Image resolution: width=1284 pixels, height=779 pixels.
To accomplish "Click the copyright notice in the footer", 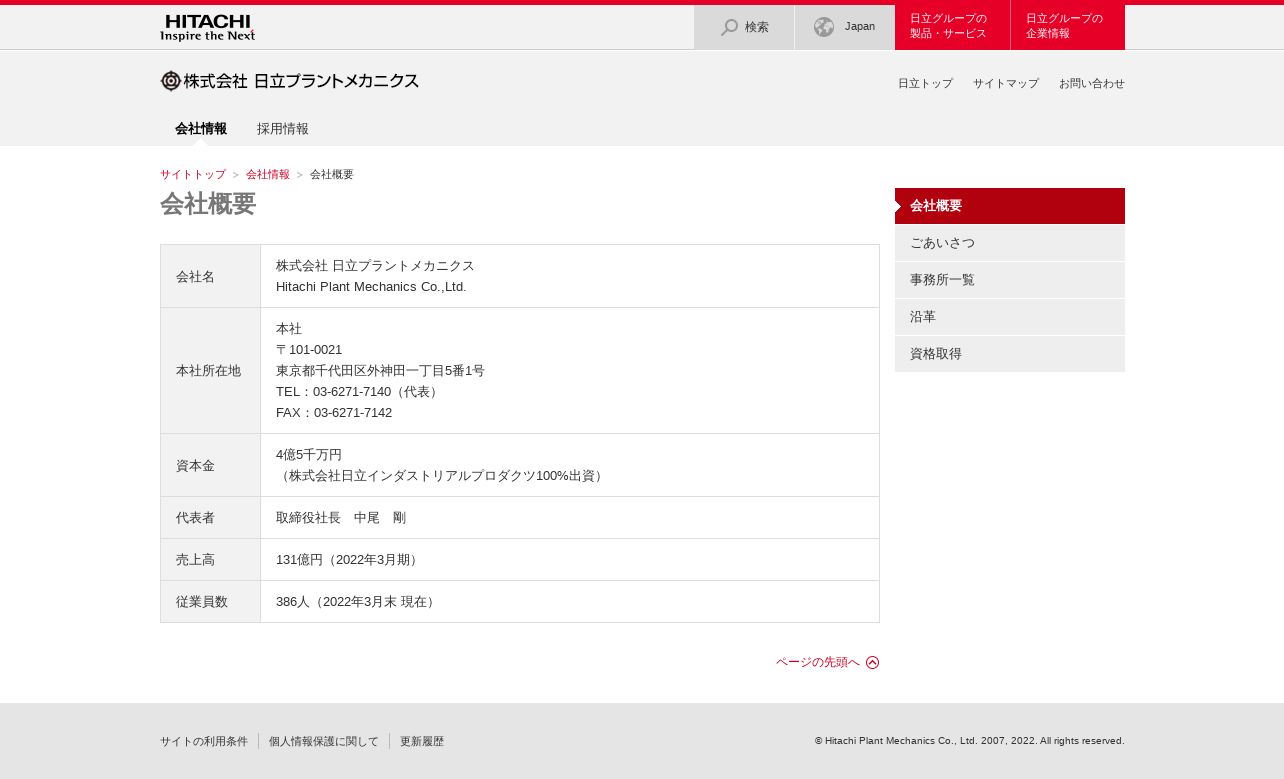I will click(970, 741).
